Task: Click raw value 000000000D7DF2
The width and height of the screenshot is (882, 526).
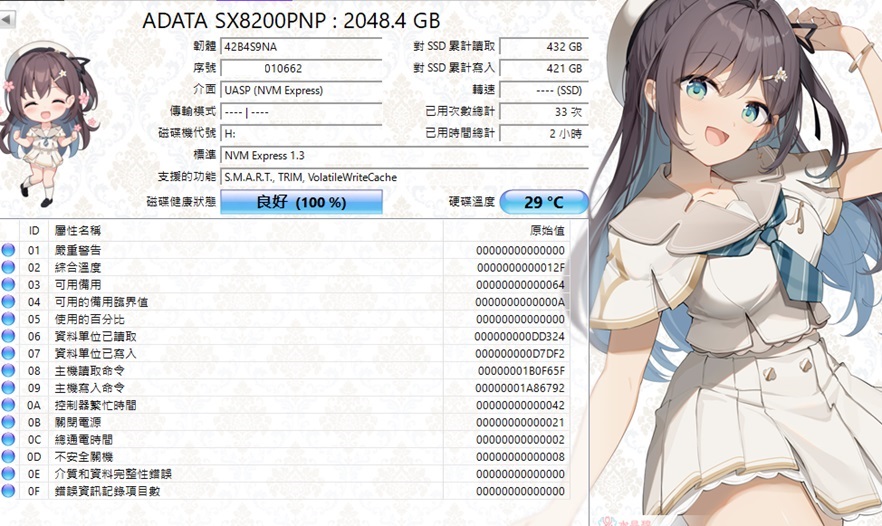Action: (520, 354)
